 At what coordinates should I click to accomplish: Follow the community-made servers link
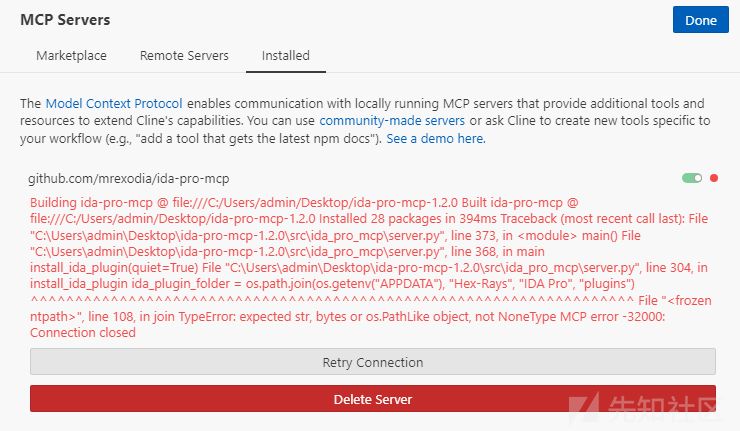coord(392,121)
